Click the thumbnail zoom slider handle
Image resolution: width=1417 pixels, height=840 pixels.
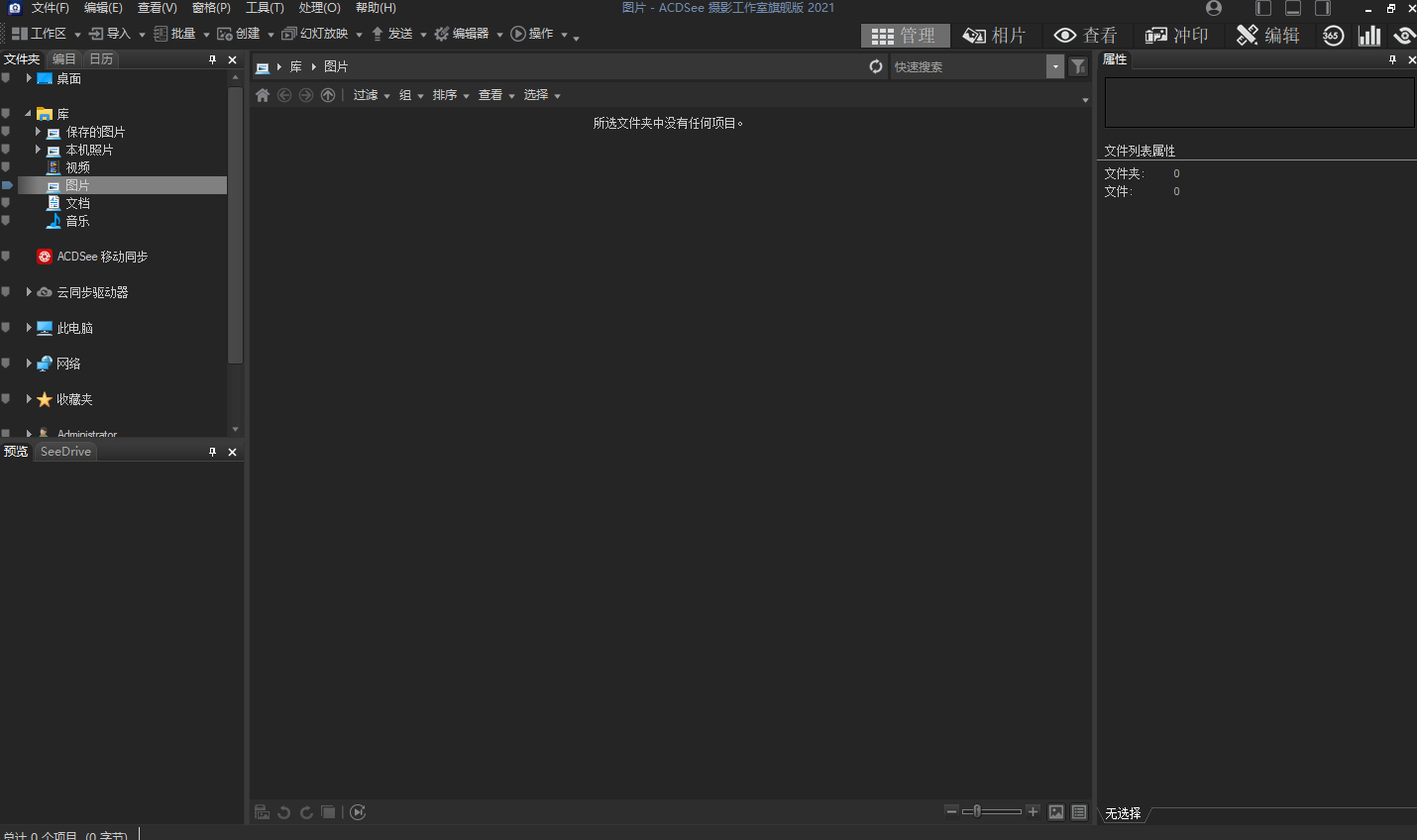(x=977, y=811)
